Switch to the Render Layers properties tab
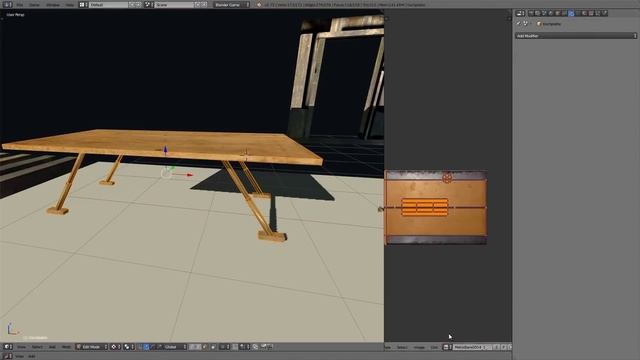This screenshot has height=360, width=640. pos(538,13)
